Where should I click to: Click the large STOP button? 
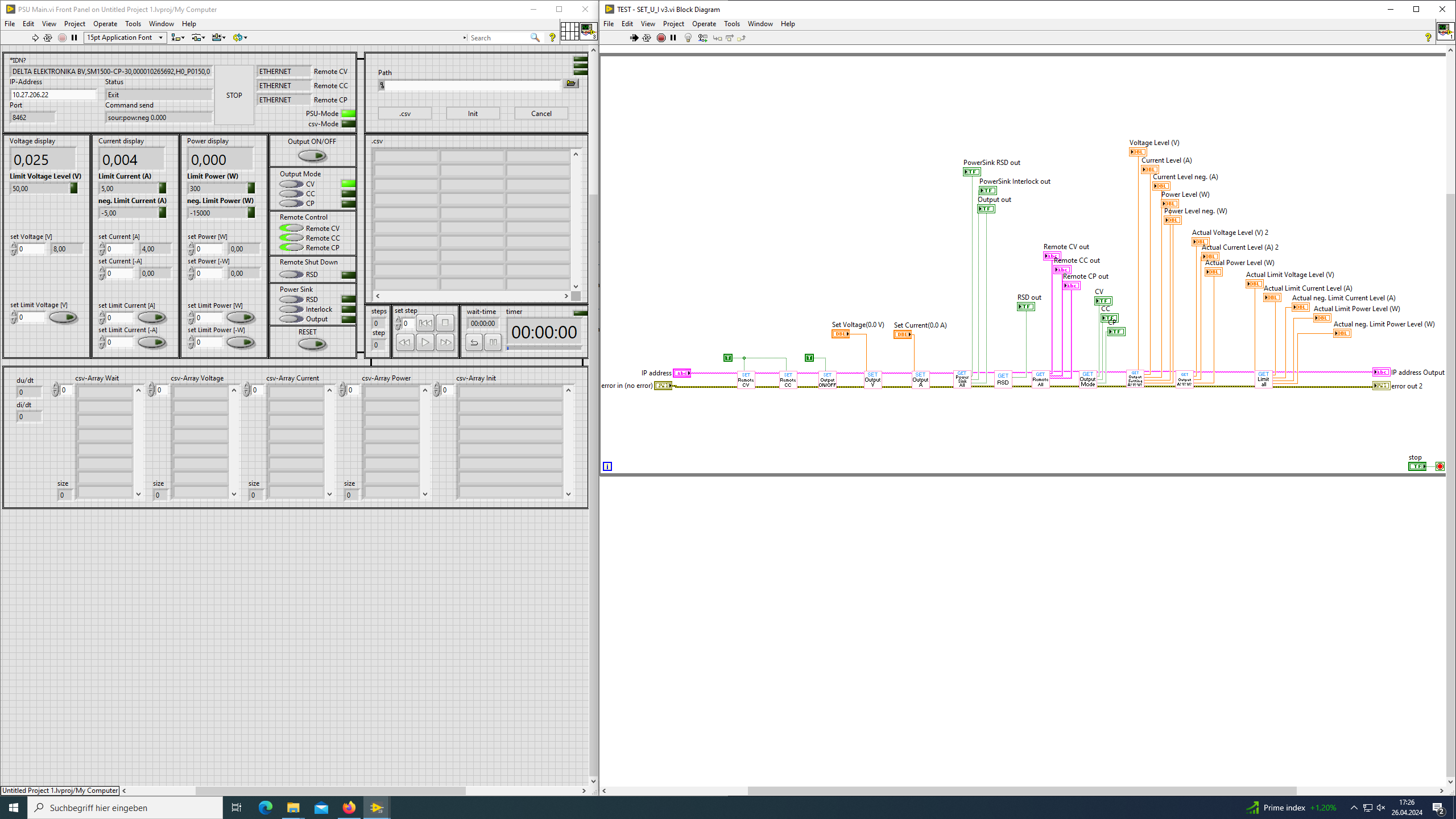(234, 95)
